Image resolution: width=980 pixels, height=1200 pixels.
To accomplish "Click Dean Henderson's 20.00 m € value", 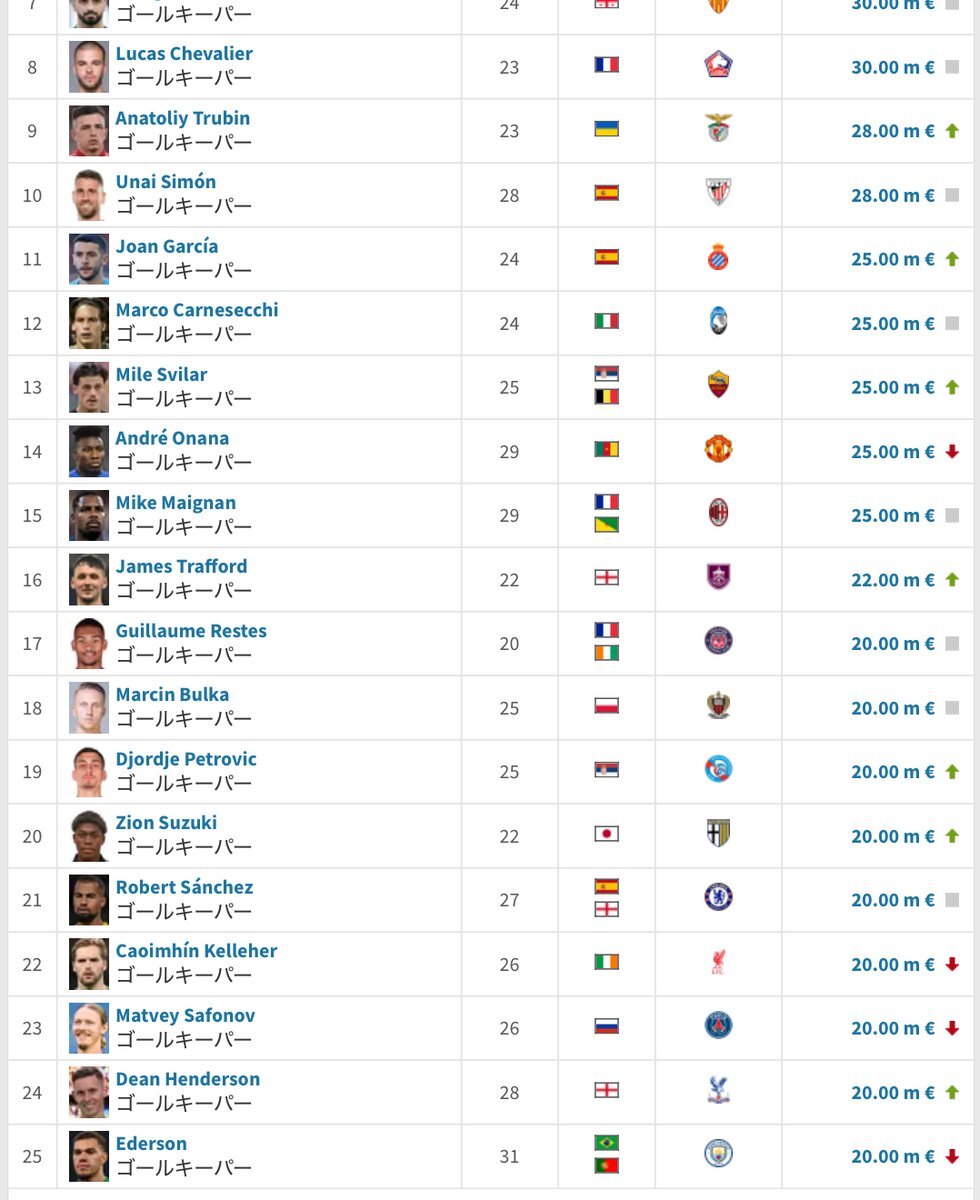I will click(x=892, y=1093).
